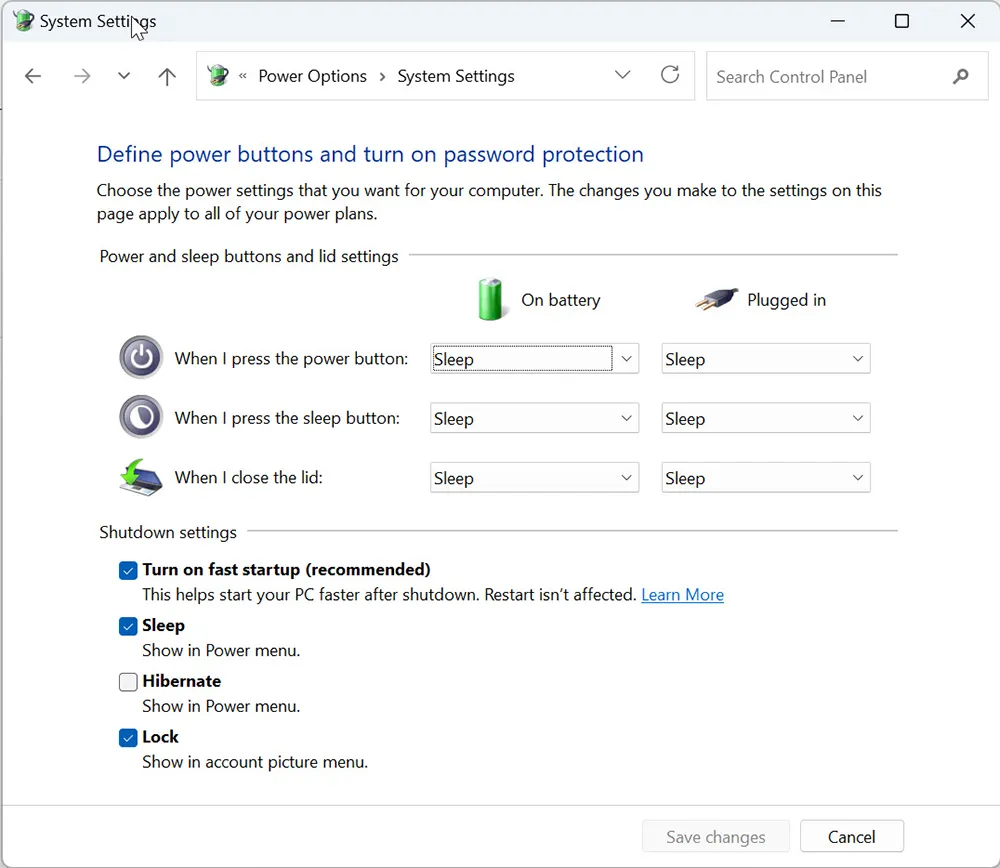Select Power Options in the breadcrumb
1000x868 pixels.
coord(313,75)
